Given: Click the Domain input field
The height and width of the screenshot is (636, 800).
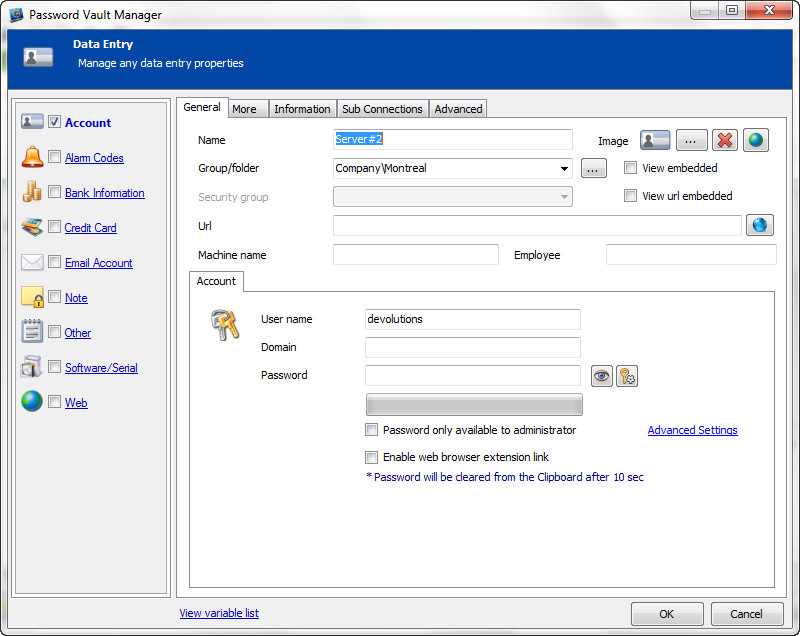Looking at the screenshot, I should pos(472,347).
